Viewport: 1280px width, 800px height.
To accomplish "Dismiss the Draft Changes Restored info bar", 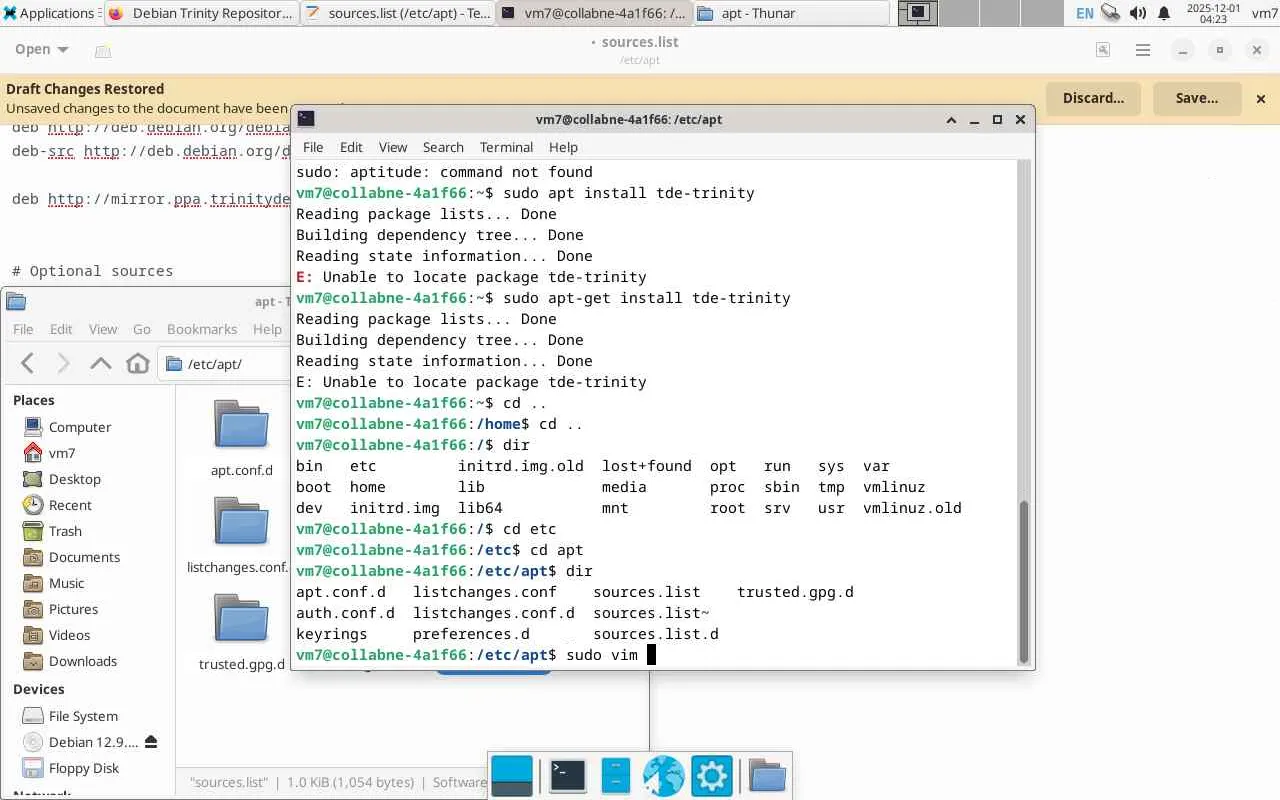I will point(1261,98).
